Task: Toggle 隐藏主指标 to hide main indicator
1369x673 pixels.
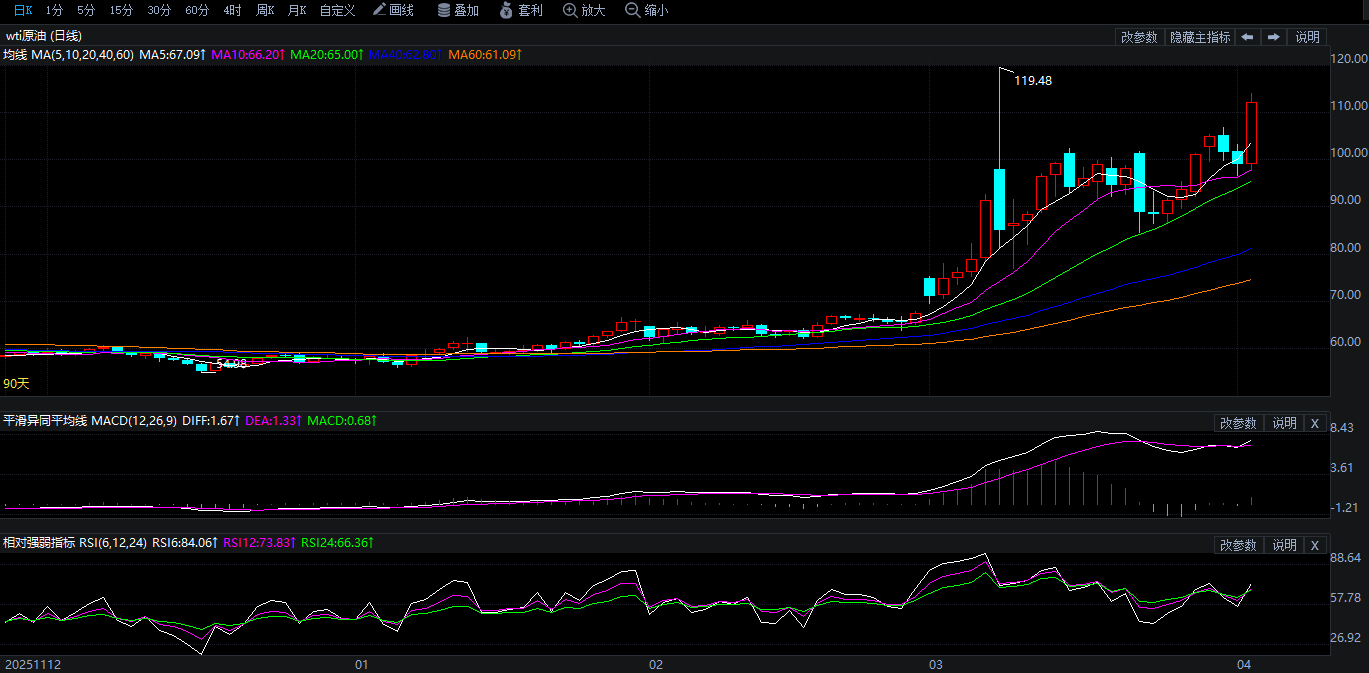Action: [x=1200, y=37]
